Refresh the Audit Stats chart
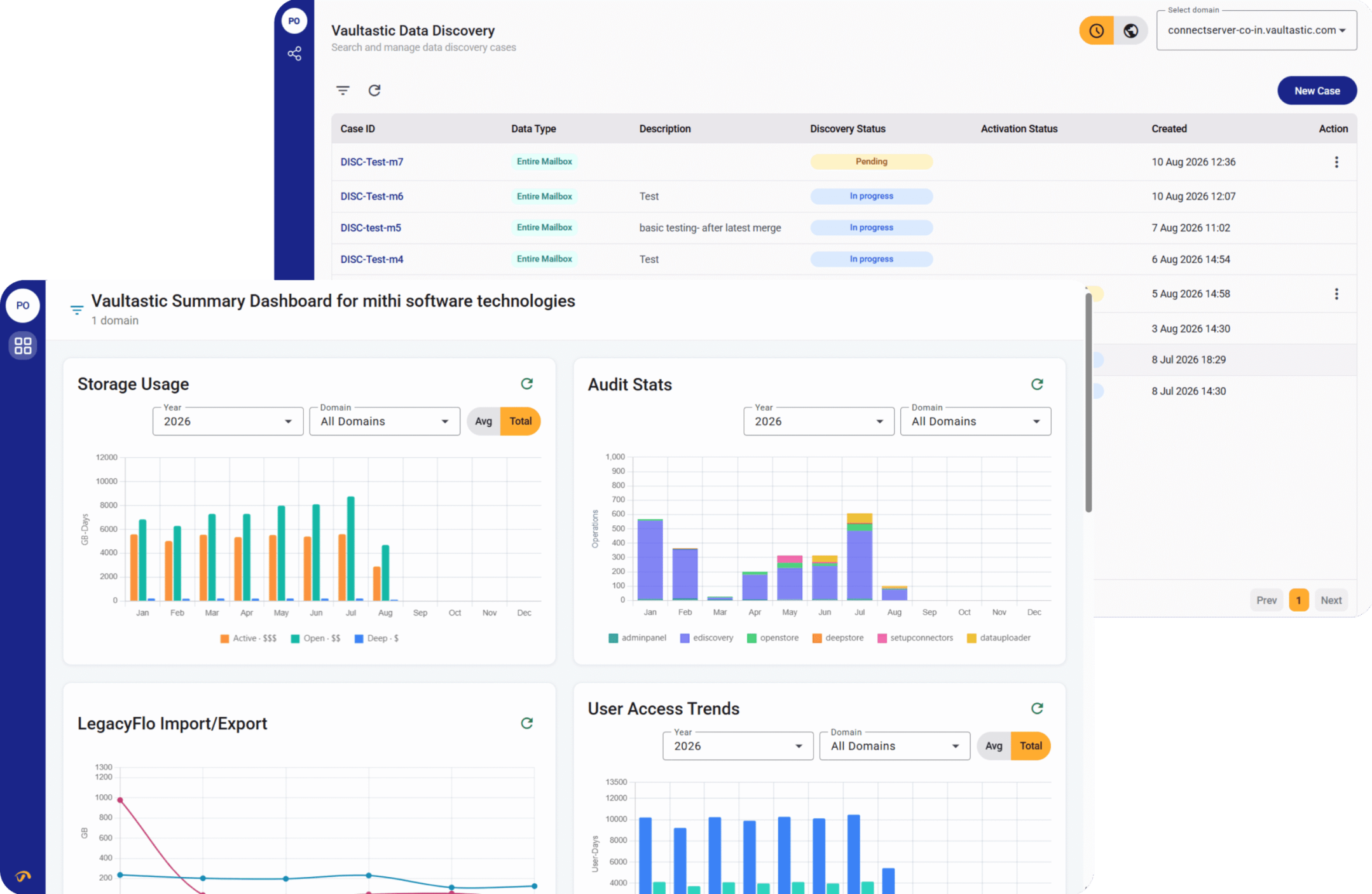 pos(1037,384)
